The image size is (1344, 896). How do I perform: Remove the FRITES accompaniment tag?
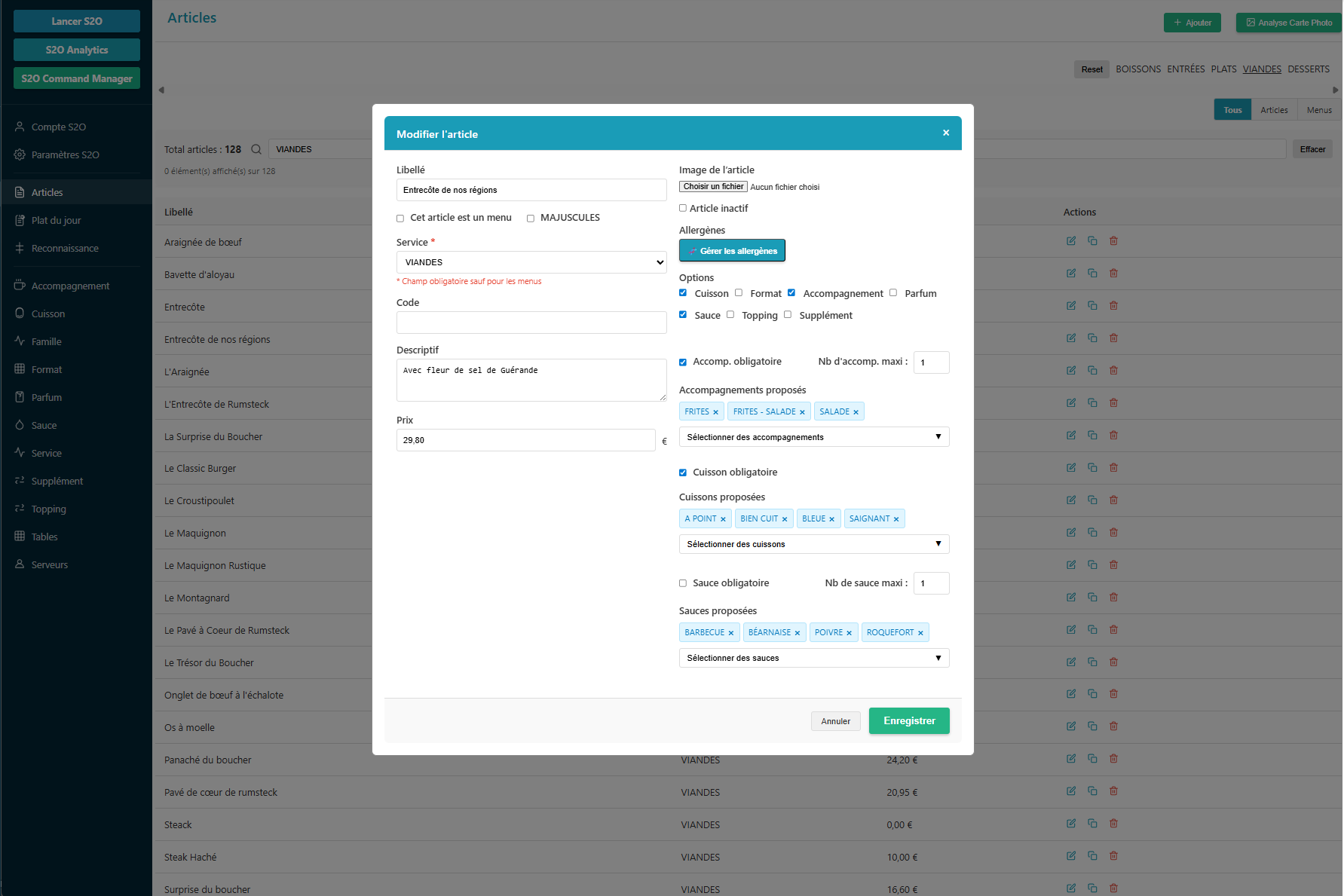pyautogui.click(x=715, y=412)
